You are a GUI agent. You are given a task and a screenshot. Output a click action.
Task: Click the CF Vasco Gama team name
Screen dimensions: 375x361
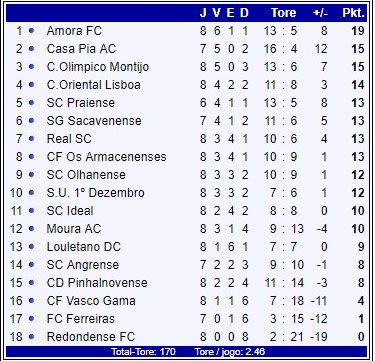click(x=91, y=301)
